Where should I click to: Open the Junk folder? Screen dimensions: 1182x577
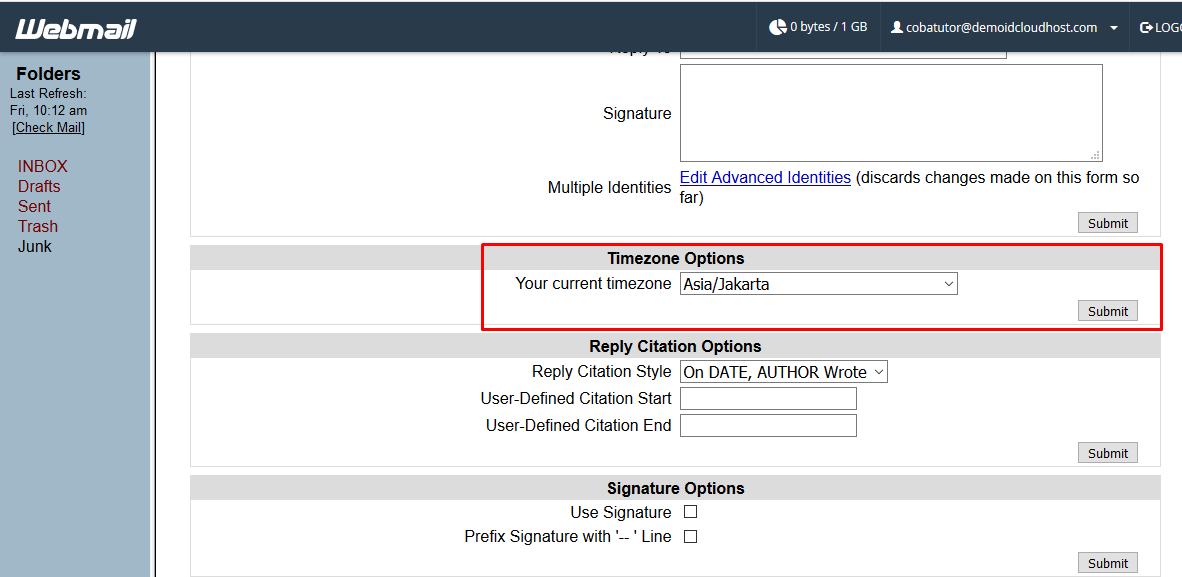click(34, 246)
